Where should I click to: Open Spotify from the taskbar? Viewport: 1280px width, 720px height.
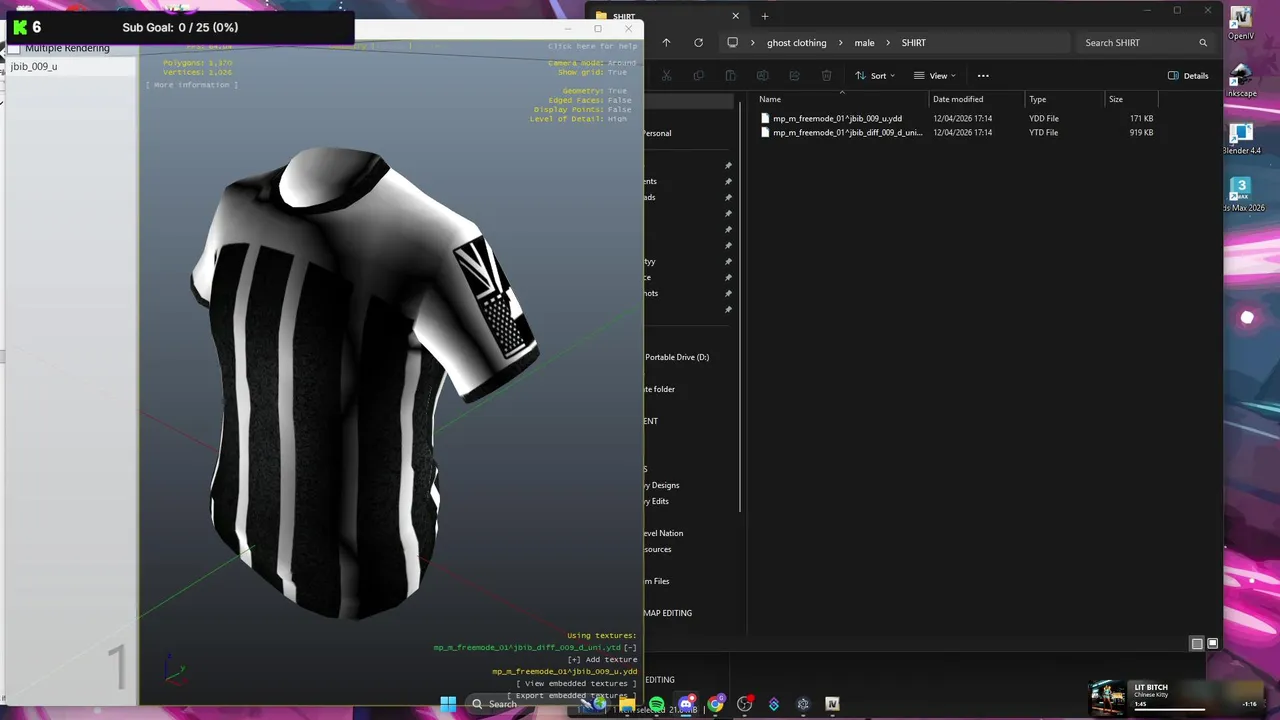pos(657,704)
